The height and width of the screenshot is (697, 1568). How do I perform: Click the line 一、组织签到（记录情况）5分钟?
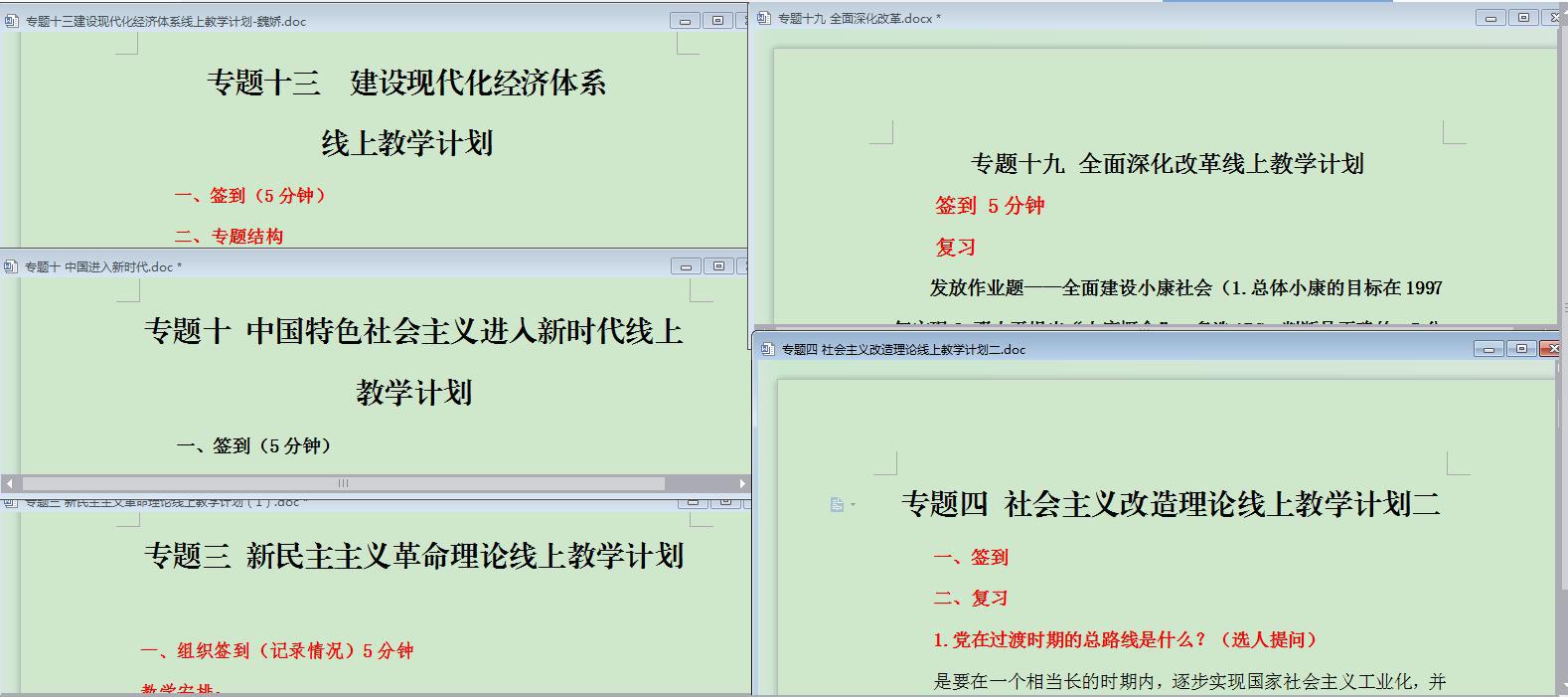277,651
